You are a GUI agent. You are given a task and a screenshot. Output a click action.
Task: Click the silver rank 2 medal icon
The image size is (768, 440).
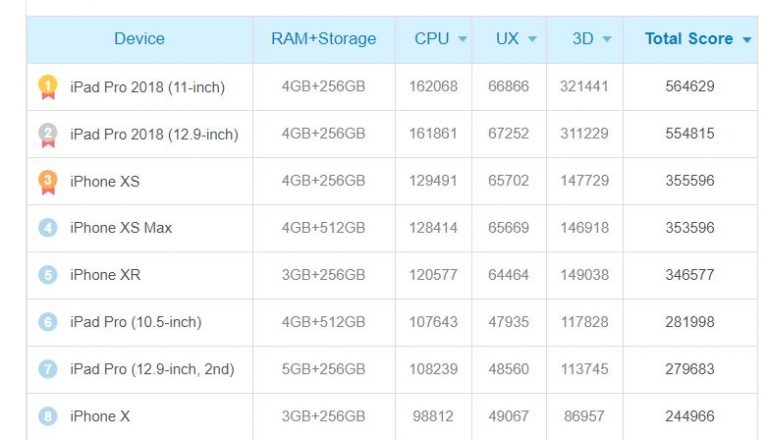48,135
